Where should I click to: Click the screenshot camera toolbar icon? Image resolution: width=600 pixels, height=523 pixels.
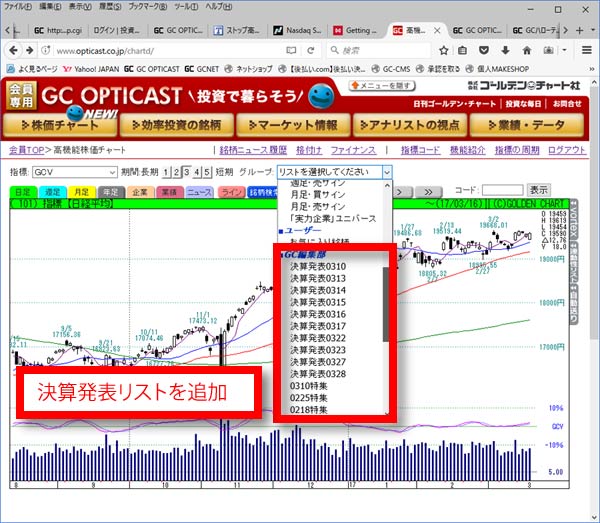548,50
